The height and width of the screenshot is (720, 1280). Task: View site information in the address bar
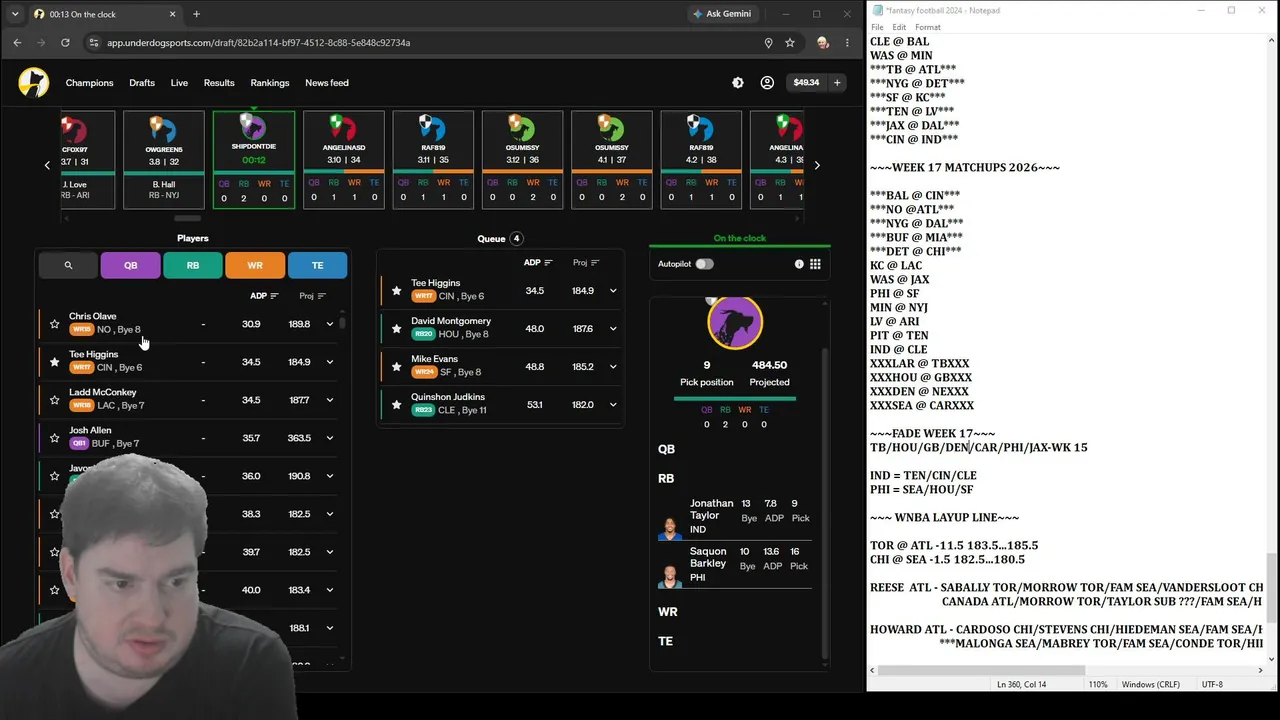tap(94, 43)
